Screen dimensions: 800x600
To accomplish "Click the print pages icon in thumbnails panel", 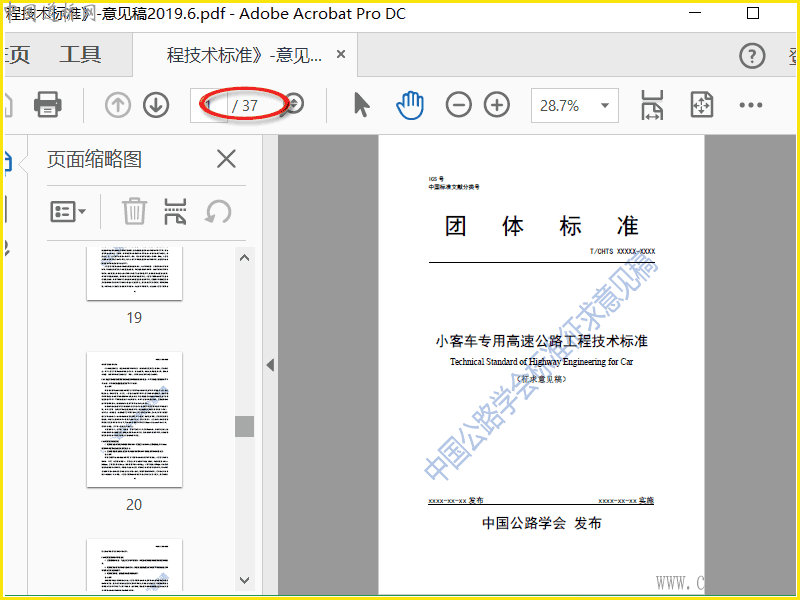I will tap(175, 211).
